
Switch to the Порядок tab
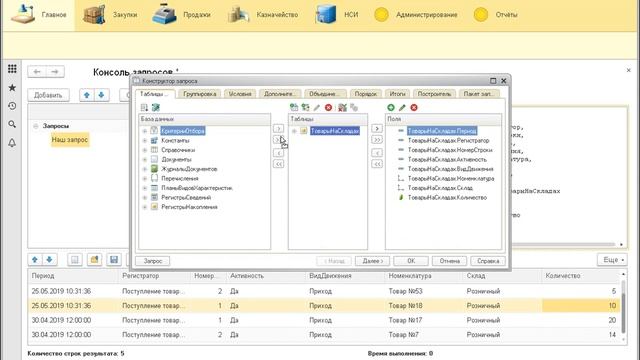pos(365,94)
